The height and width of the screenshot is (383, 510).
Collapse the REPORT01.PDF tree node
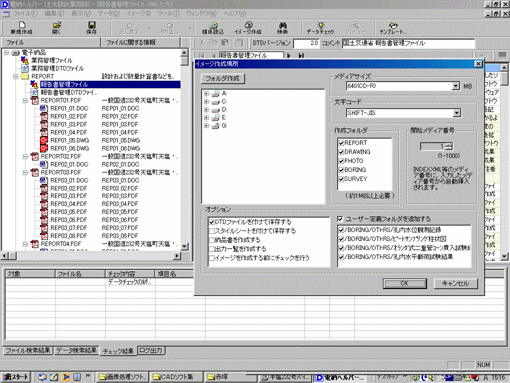click(25, 100)
